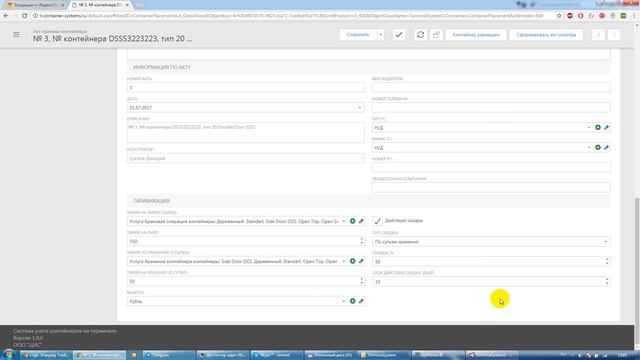Screen dimensions: 640x360
Task: Bookmark page with the star icon
Action: coord(559,16)
